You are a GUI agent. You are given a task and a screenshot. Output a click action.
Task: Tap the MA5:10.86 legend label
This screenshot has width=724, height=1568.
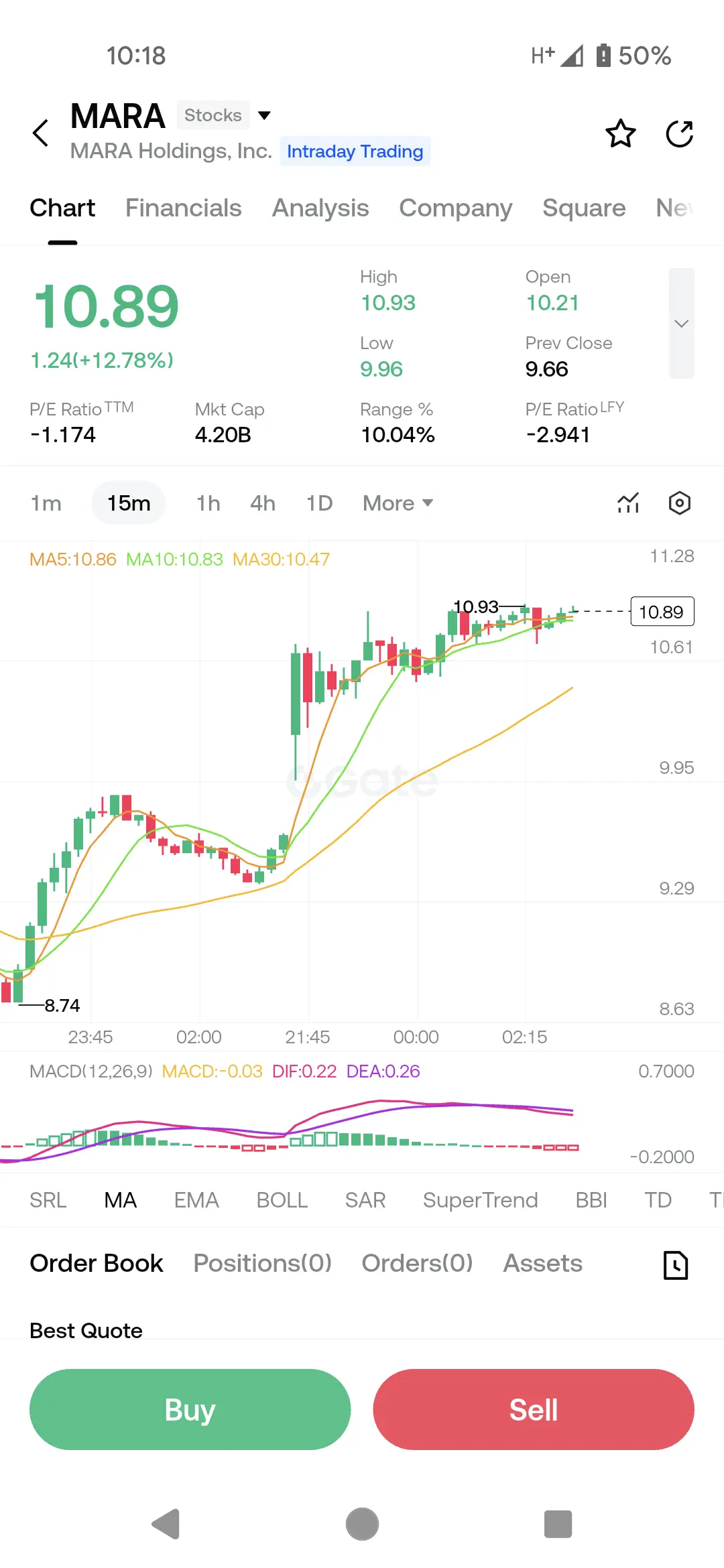[73, 560]
